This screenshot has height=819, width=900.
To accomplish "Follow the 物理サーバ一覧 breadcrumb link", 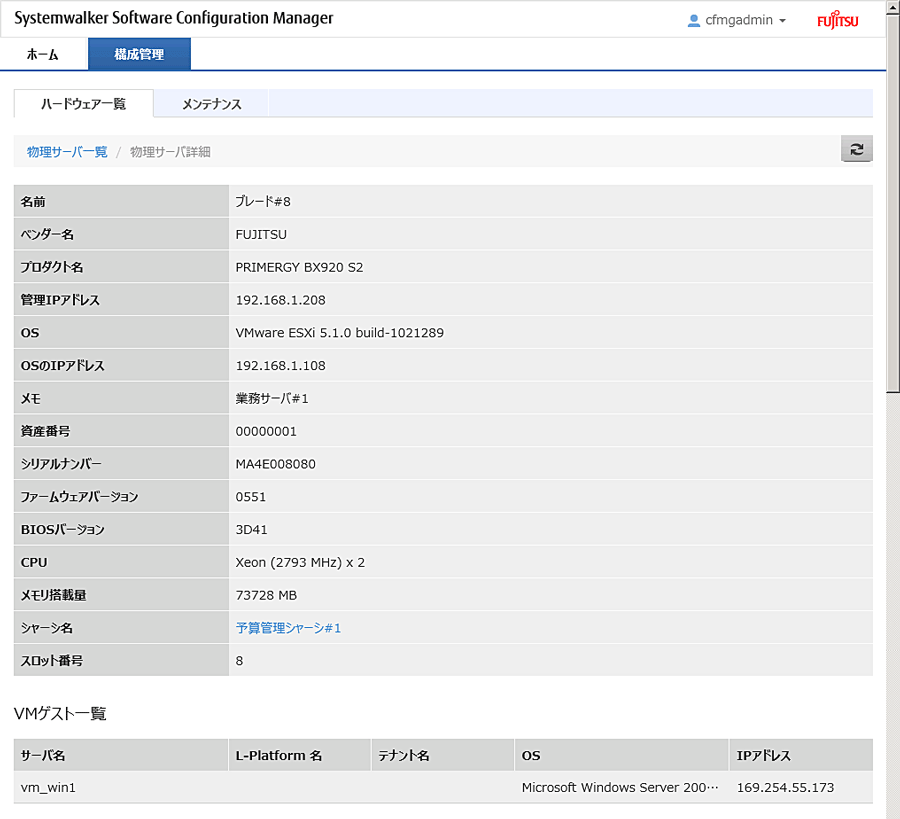I will [67, 152].
